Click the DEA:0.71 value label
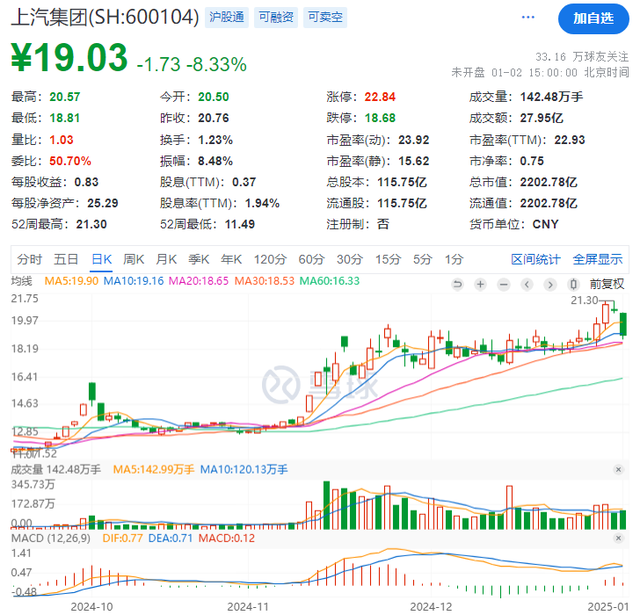This screenshot has height=615, width=640. click(x=170, y=538)
